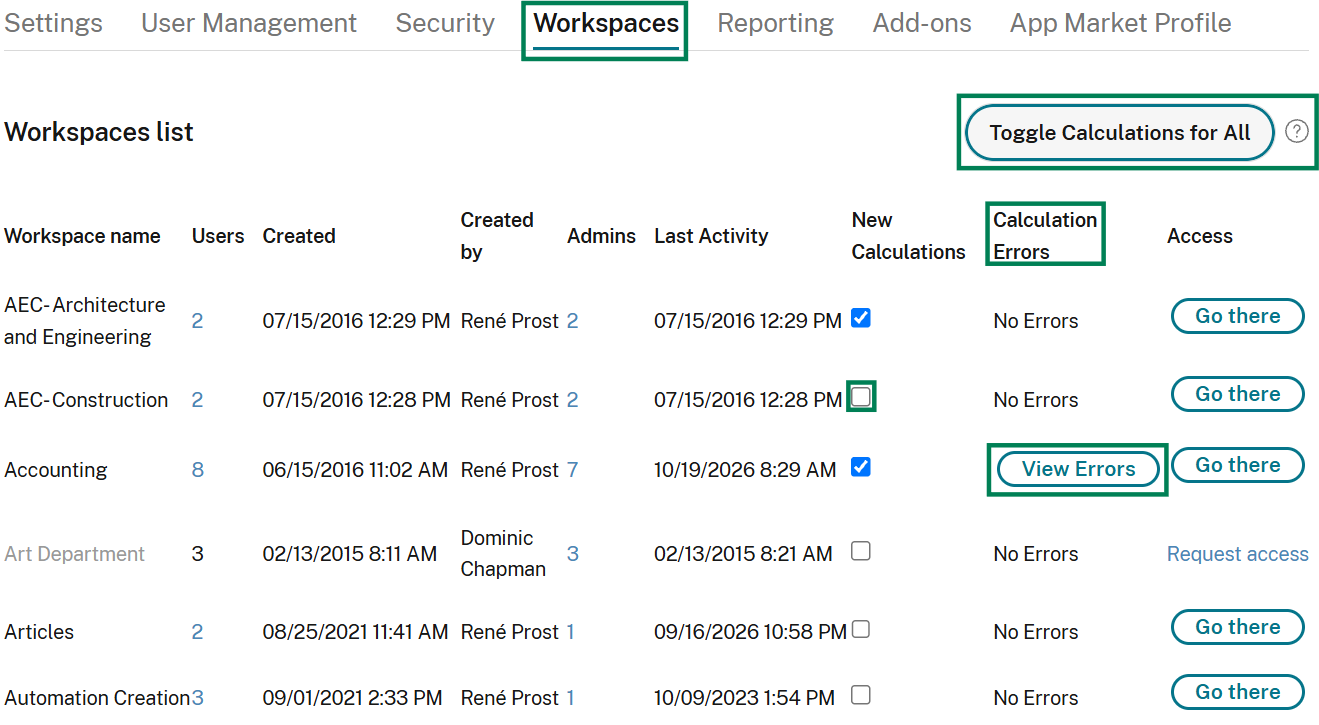Request access to Art Department workspace

(x=1238, y=554)
